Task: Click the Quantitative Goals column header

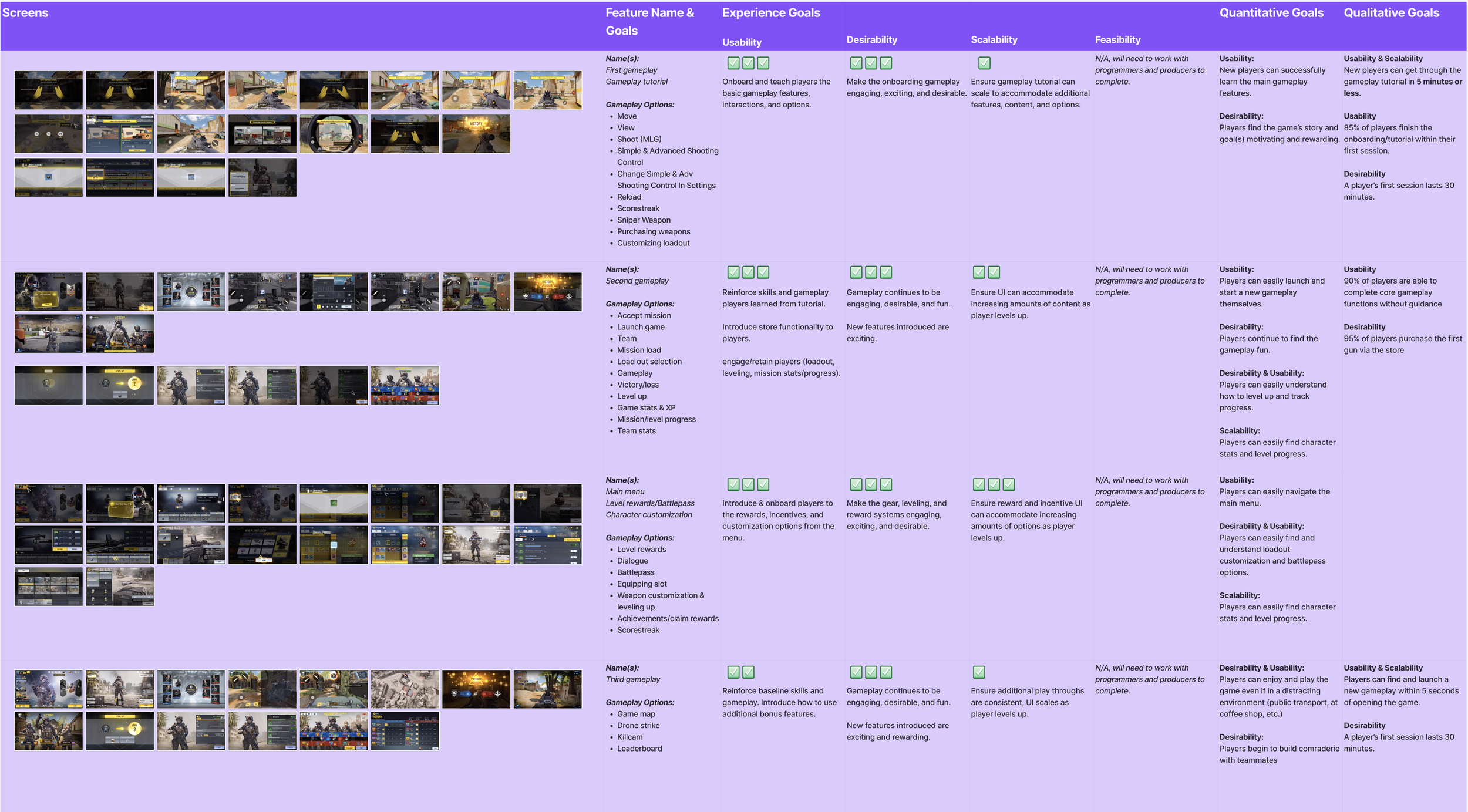Action: click(x=1271, y=13)
